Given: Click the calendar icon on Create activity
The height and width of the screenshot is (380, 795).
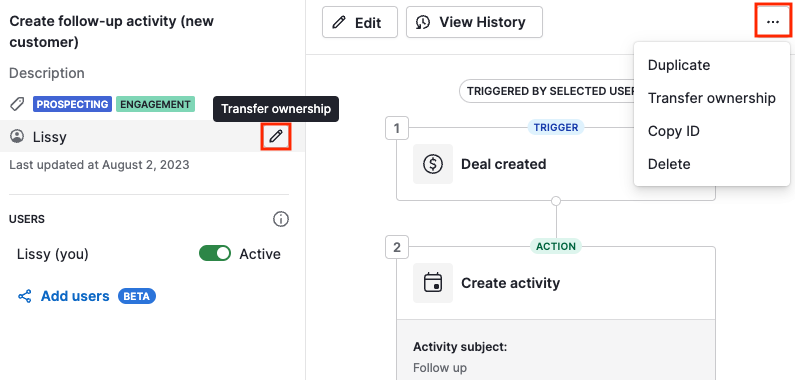Looking at the screenshot, I should click(433, 283).
